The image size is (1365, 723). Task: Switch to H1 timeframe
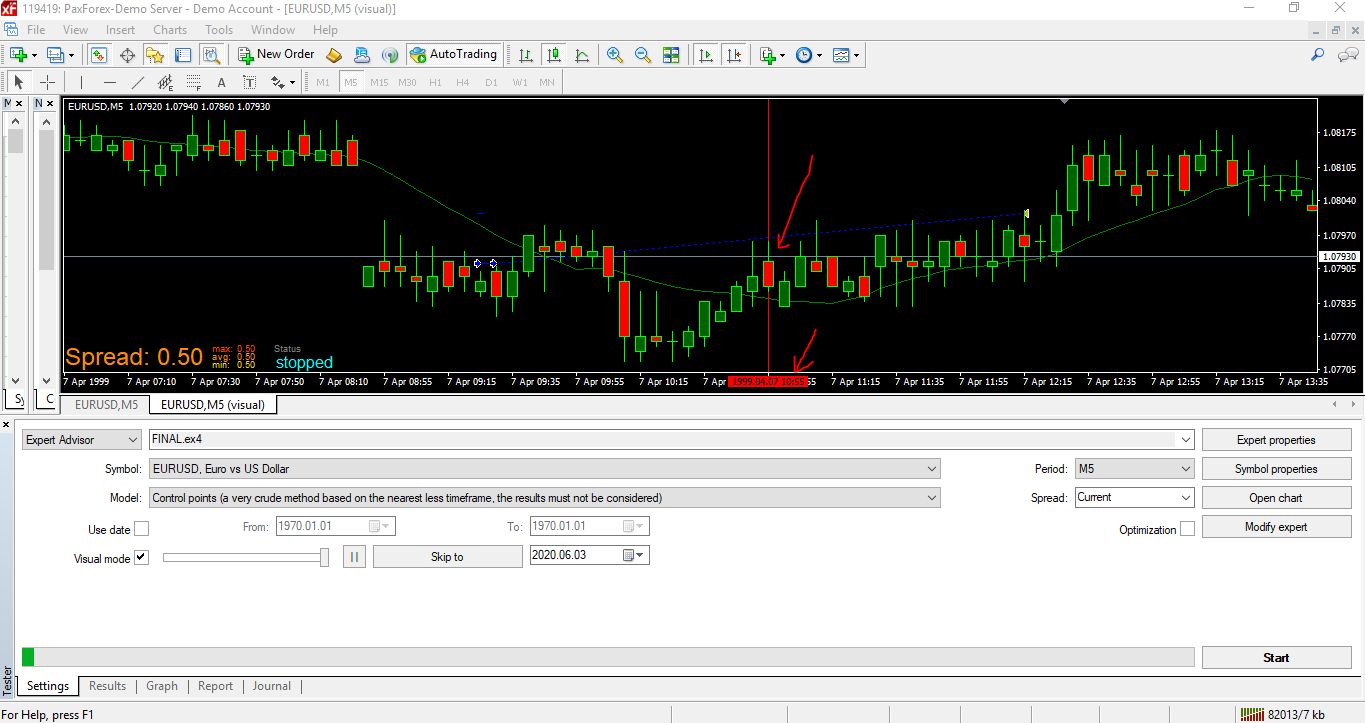[x=435, y=82]
